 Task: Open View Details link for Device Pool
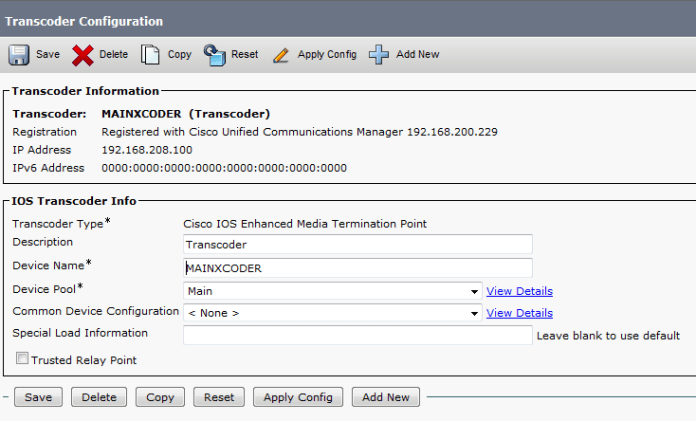point(519,291)
